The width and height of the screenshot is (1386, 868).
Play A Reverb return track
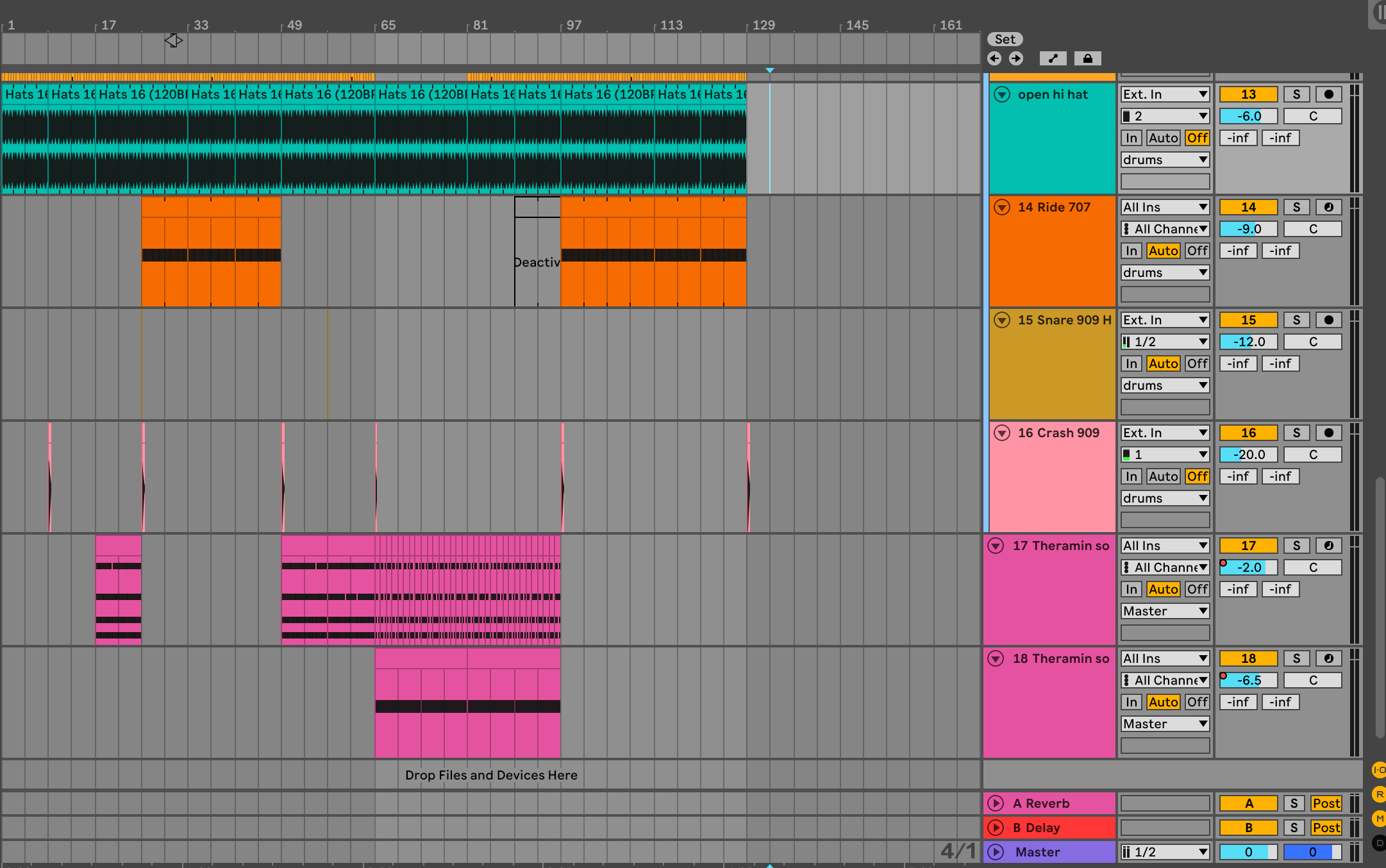(x=996, y=803)
